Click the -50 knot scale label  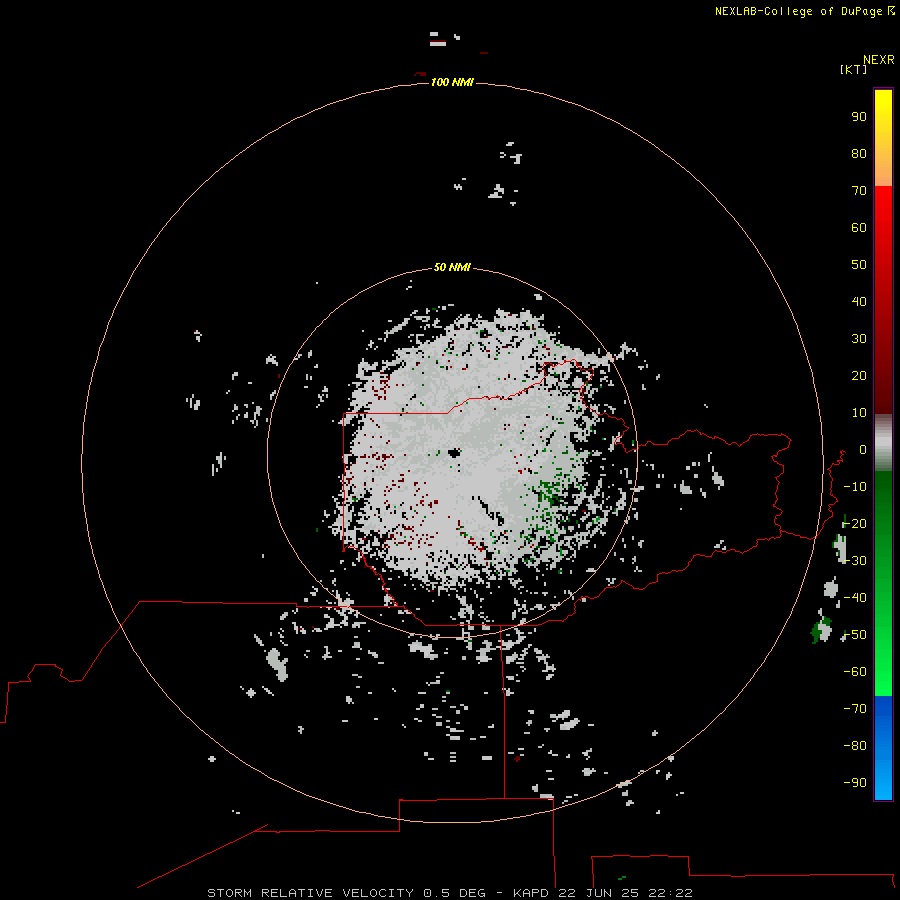click(855, 635)
